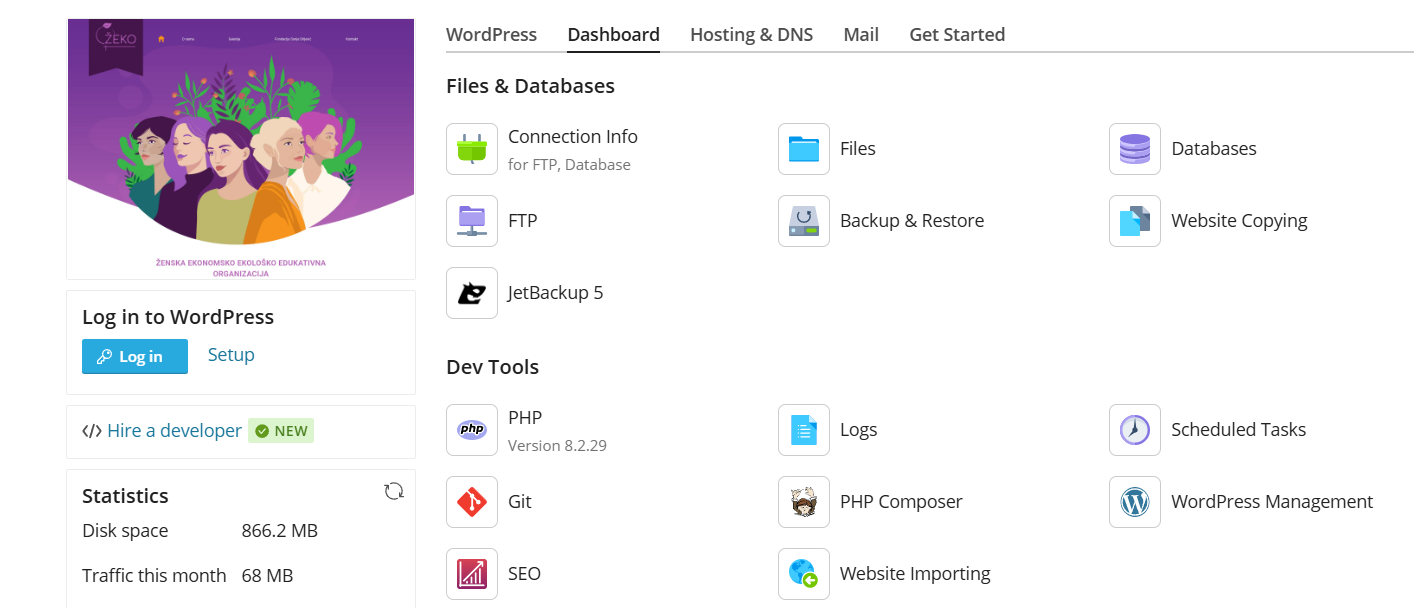1414x608 pixels.
Task: Click the Git link text
Action: pos(520,502)
